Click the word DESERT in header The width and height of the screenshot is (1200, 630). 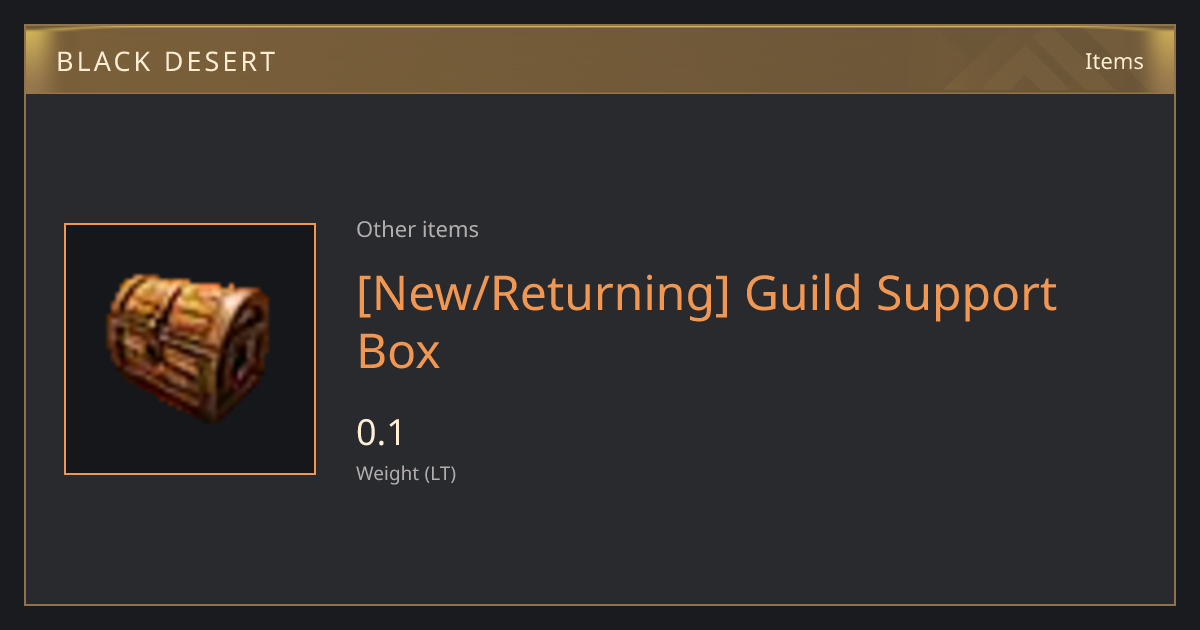point(220,62)
